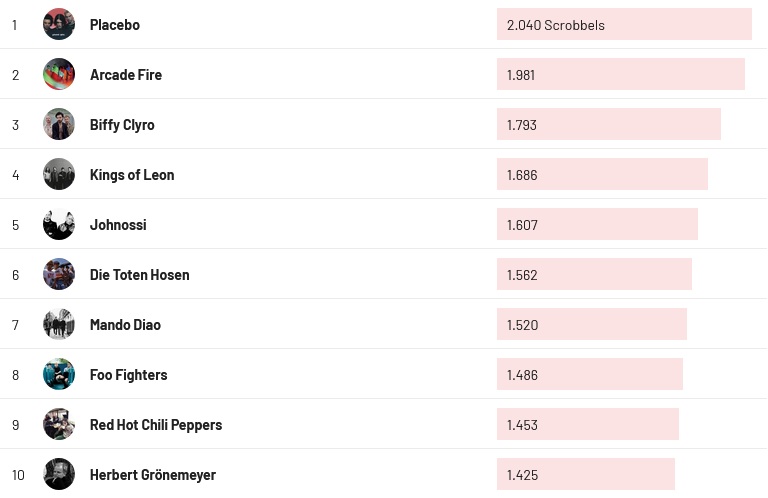The image size is (768, 498).
Task: Click Johnossi's black-and-white avatar
Action: [x=59, y=224]
